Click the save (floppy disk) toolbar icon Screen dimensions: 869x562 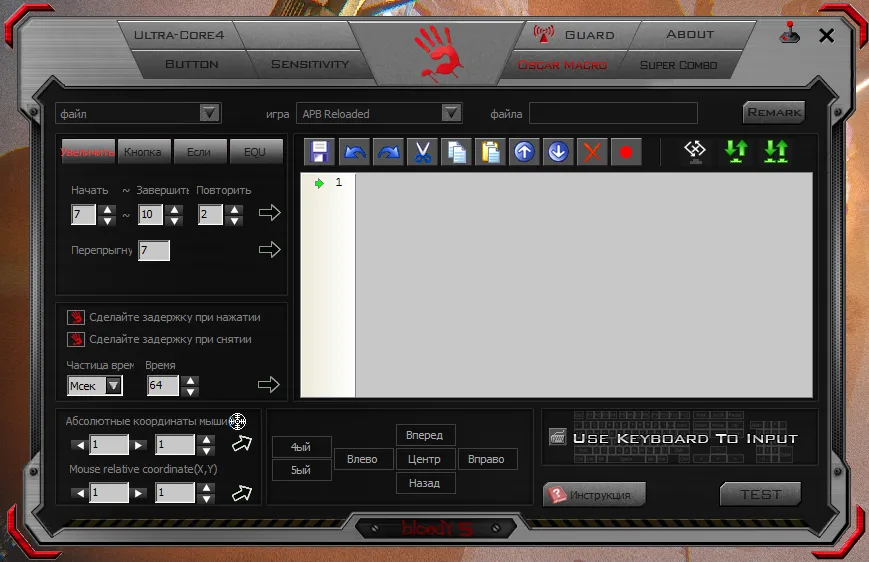(320, 152)
